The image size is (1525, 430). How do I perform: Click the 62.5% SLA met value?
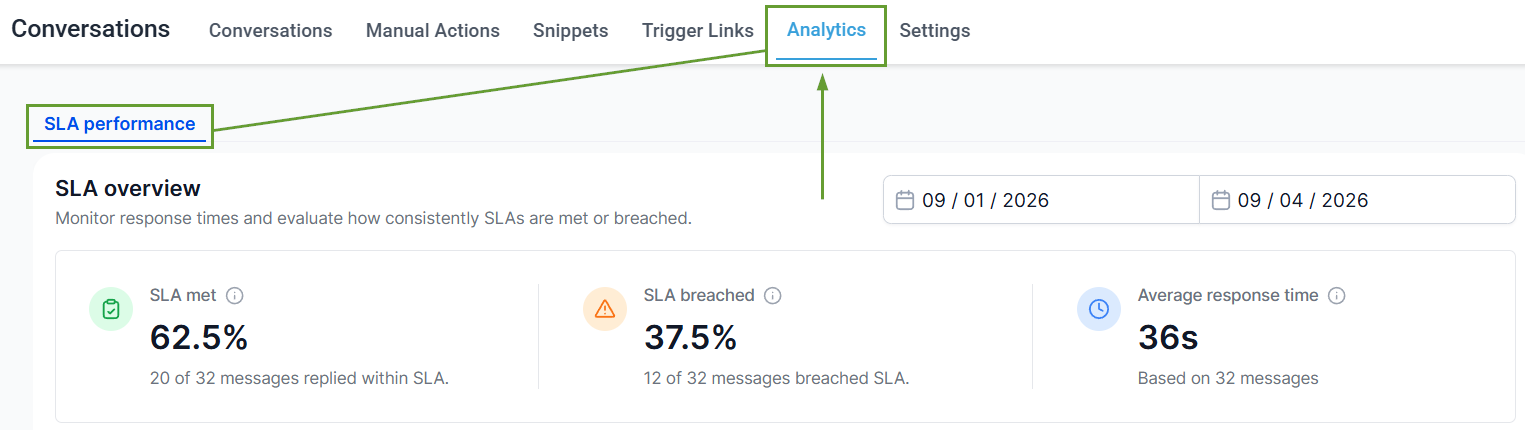click(x=199, y=338)
